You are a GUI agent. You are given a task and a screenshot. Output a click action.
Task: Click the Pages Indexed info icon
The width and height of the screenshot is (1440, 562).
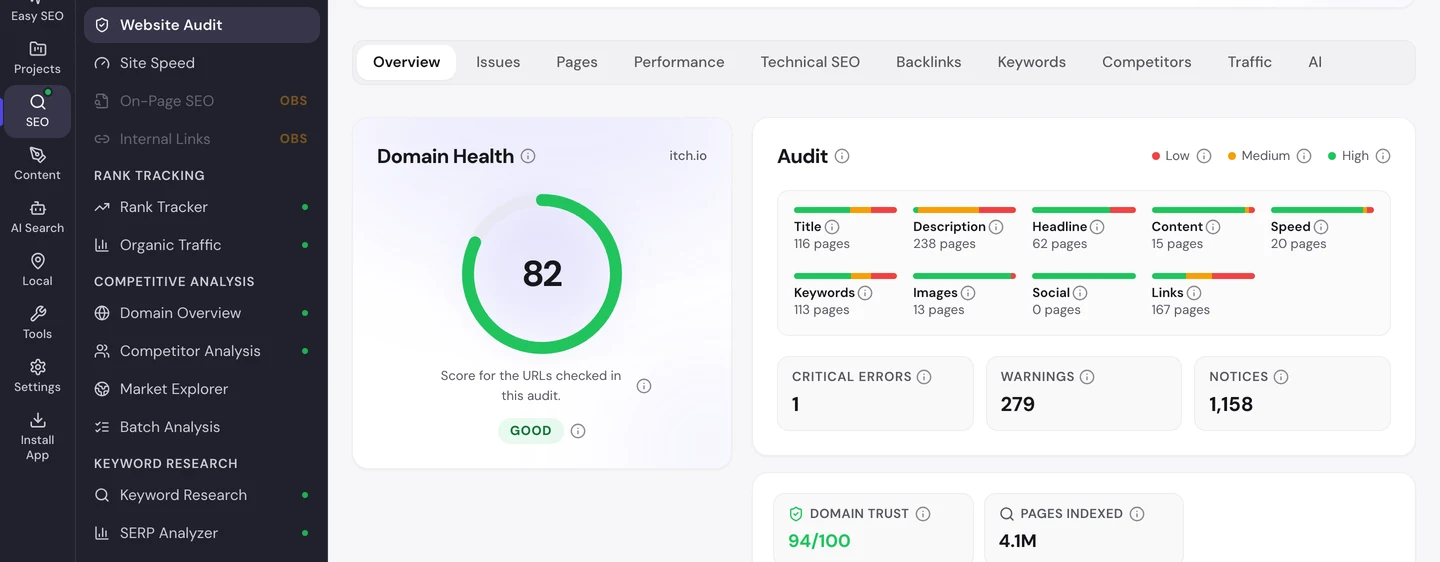click(x=1137, y=514)
